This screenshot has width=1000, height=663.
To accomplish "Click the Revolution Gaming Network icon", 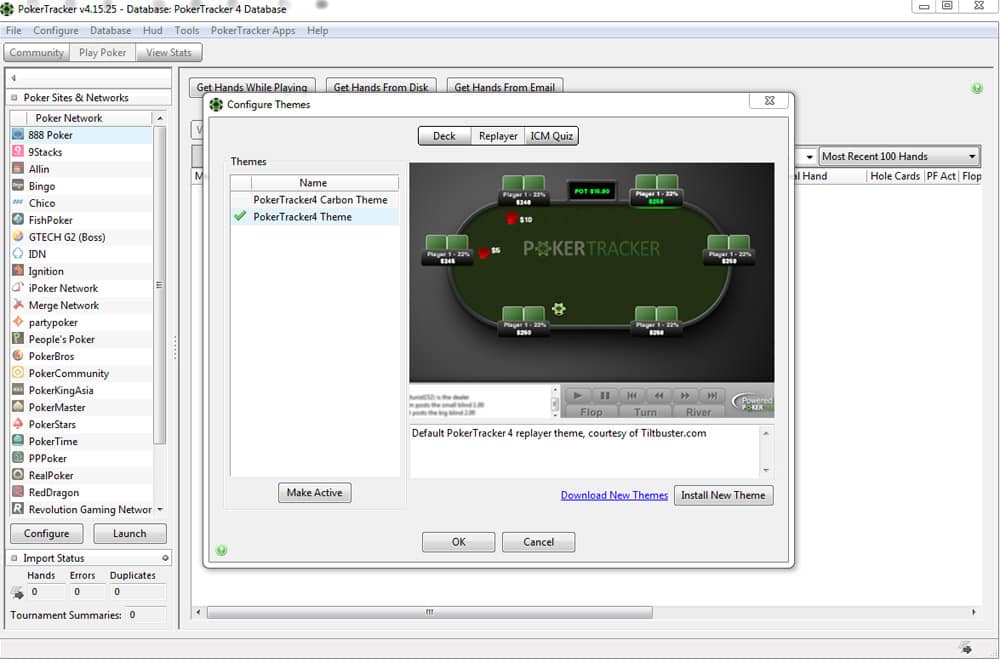I will coord(18,509).
